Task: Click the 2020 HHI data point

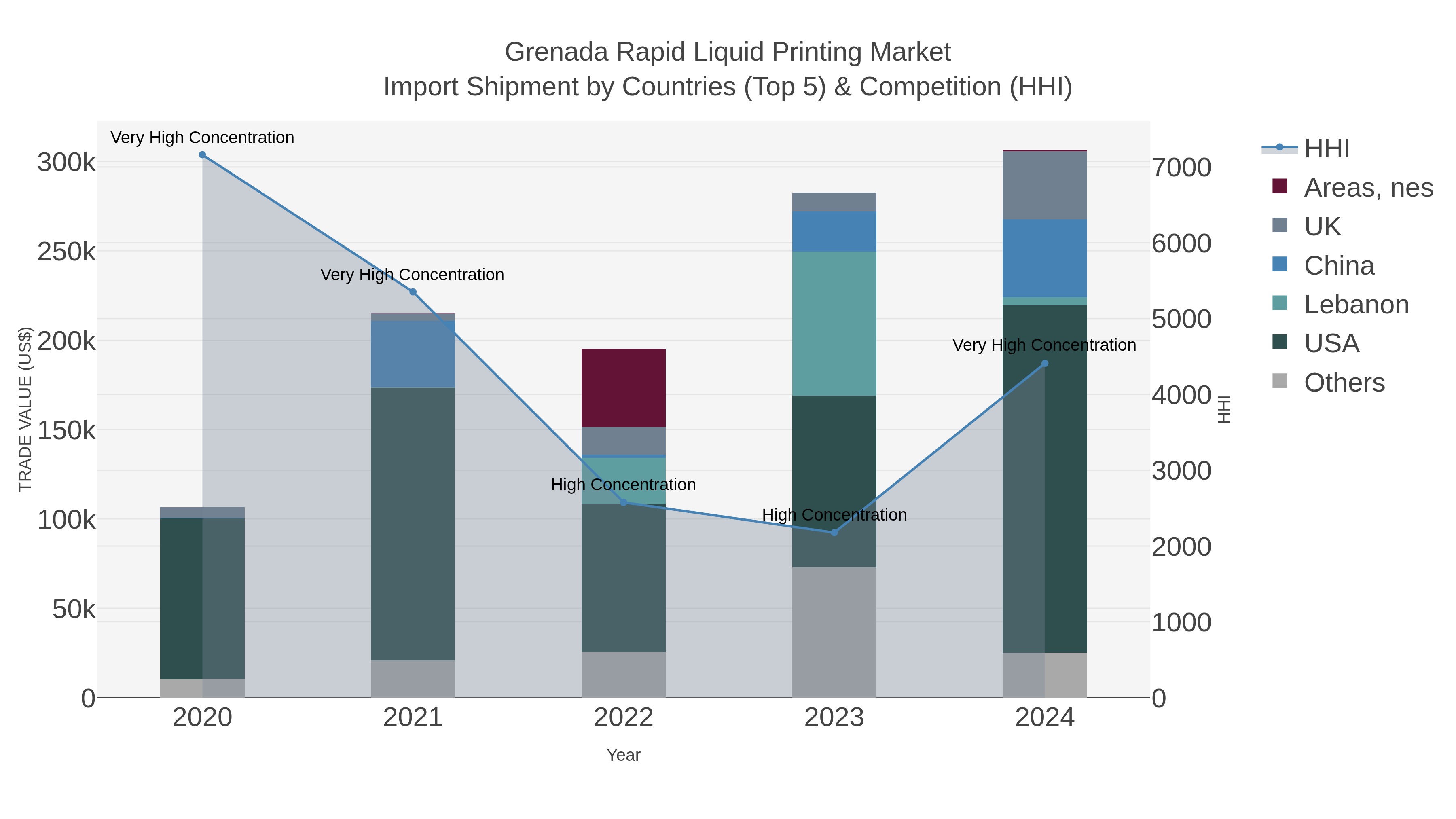Action: tap(202, 155)
